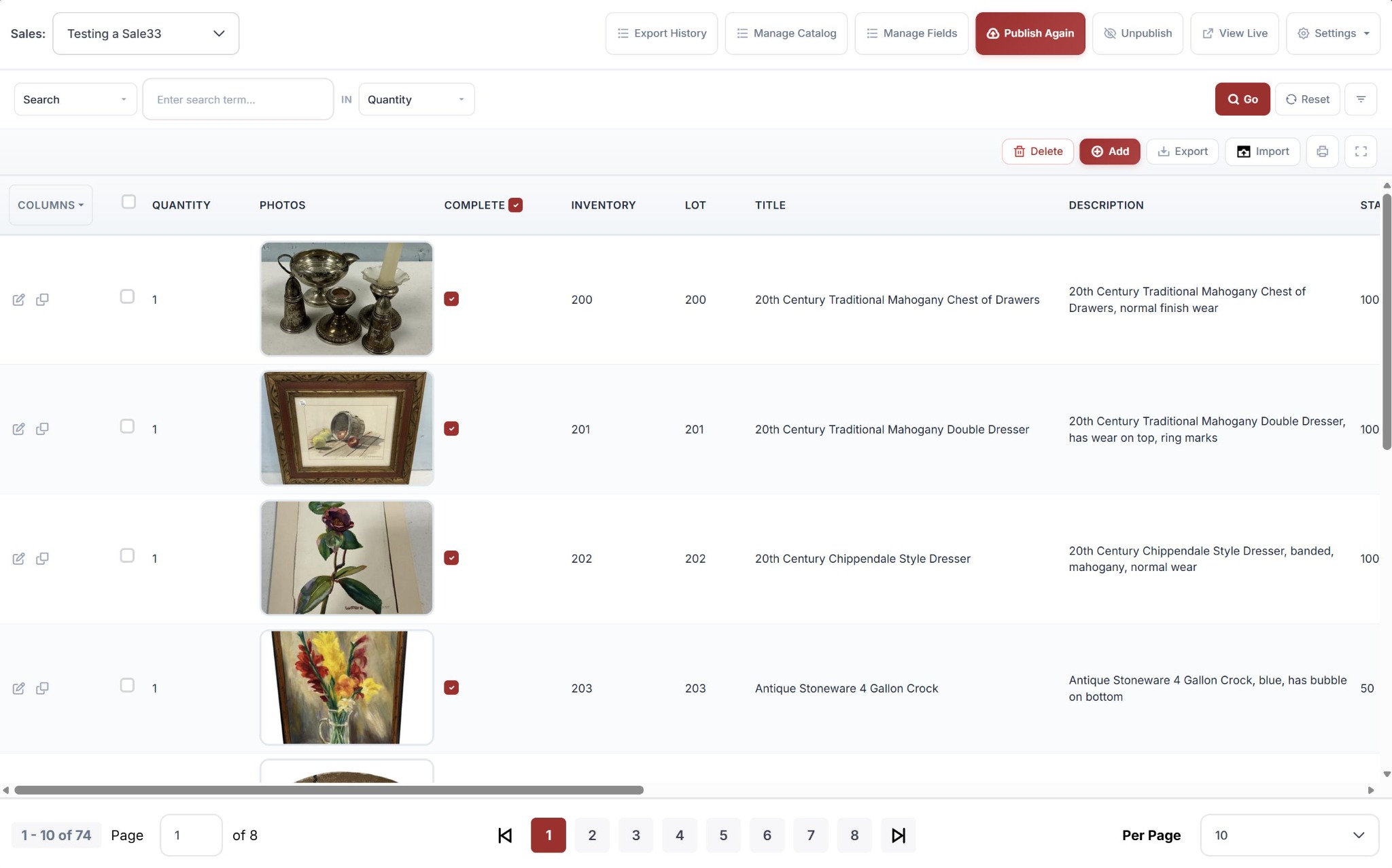Select the row checkbox for lot 201
The image size is (1392, 868).
point(127,426)
